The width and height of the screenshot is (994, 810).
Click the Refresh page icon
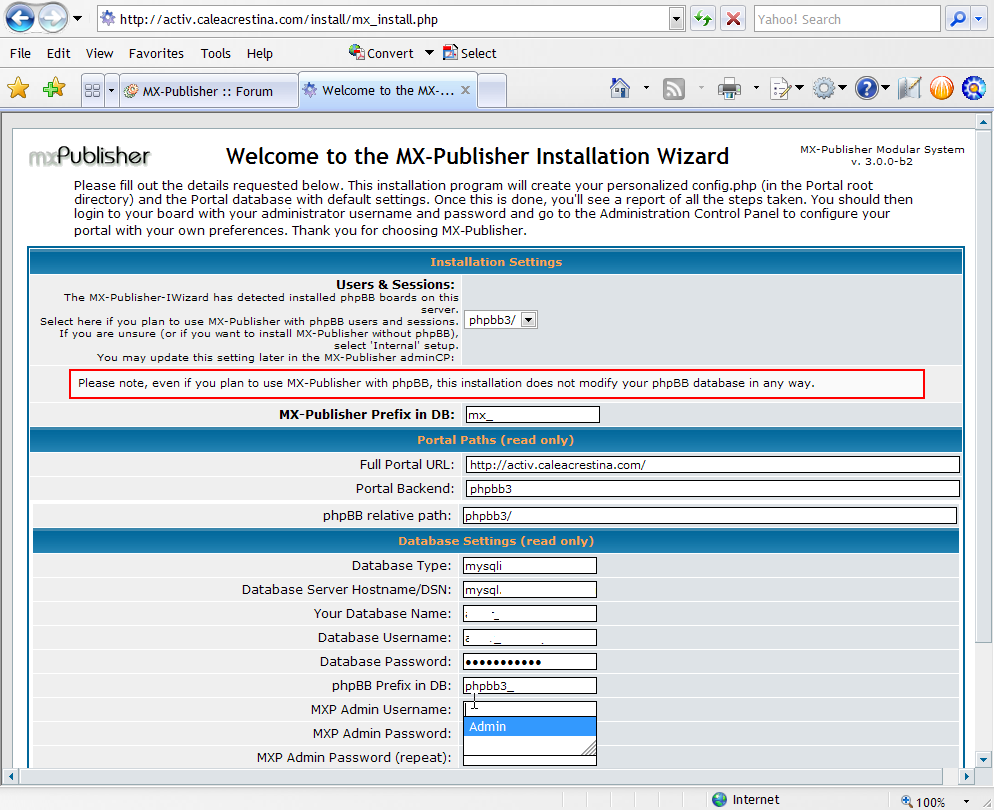703,19
